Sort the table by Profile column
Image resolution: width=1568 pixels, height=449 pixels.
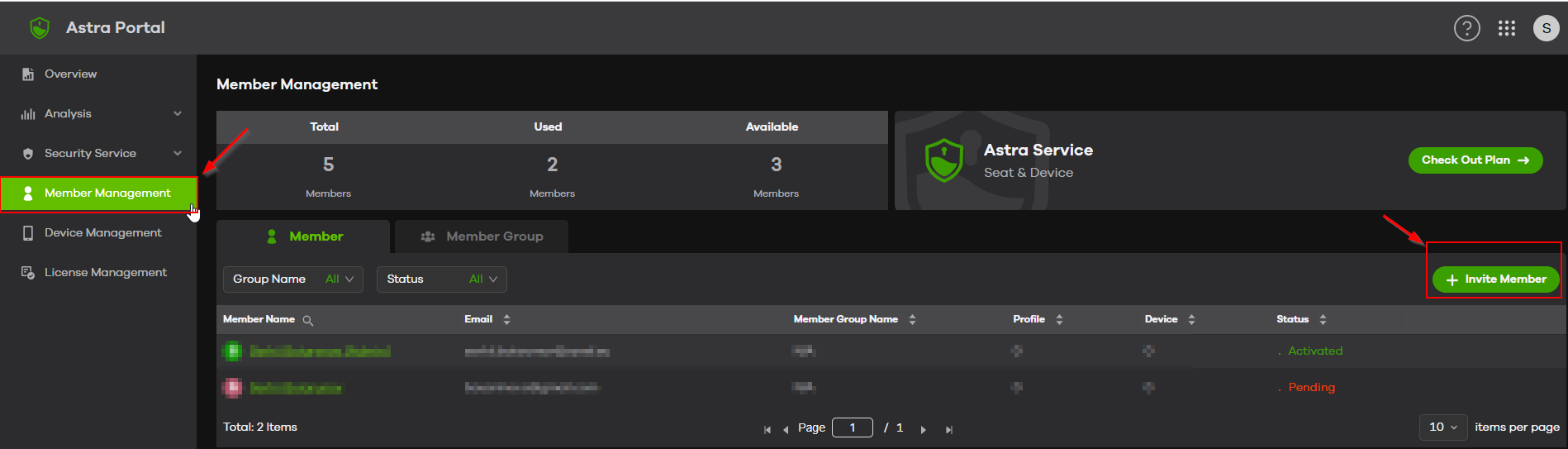pyautogui.click(x=1059, y=319)
